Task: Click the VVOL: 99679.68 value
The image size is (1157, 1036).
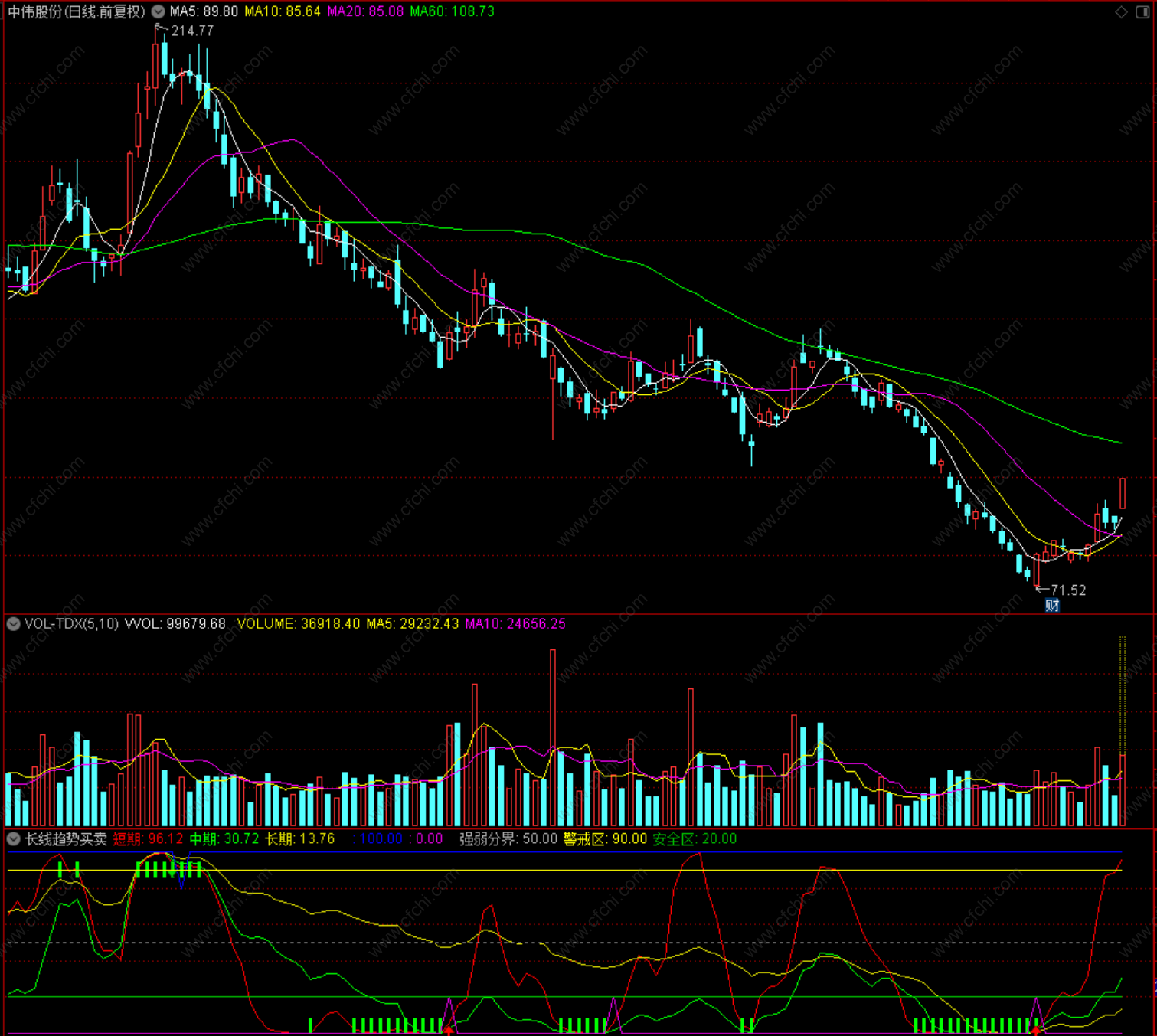Action: 175,624
